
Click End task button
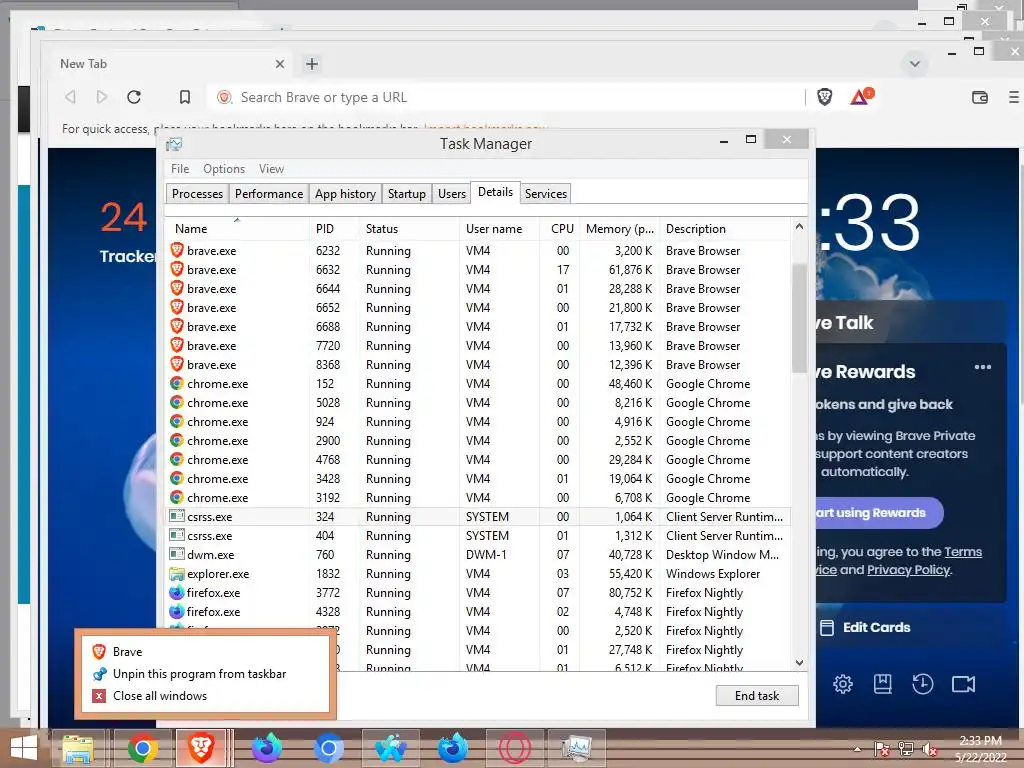pos(757,696)
